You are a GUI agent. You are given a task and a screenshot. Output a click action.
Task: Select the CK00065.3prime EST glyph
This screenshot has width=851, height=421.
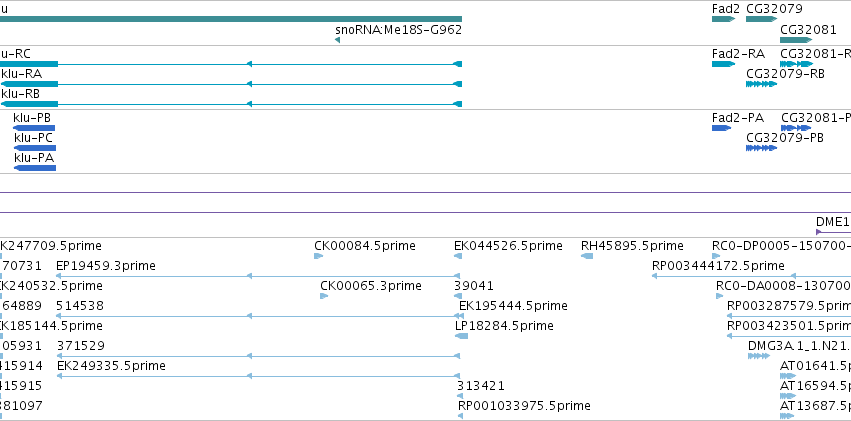pos(324,296)
